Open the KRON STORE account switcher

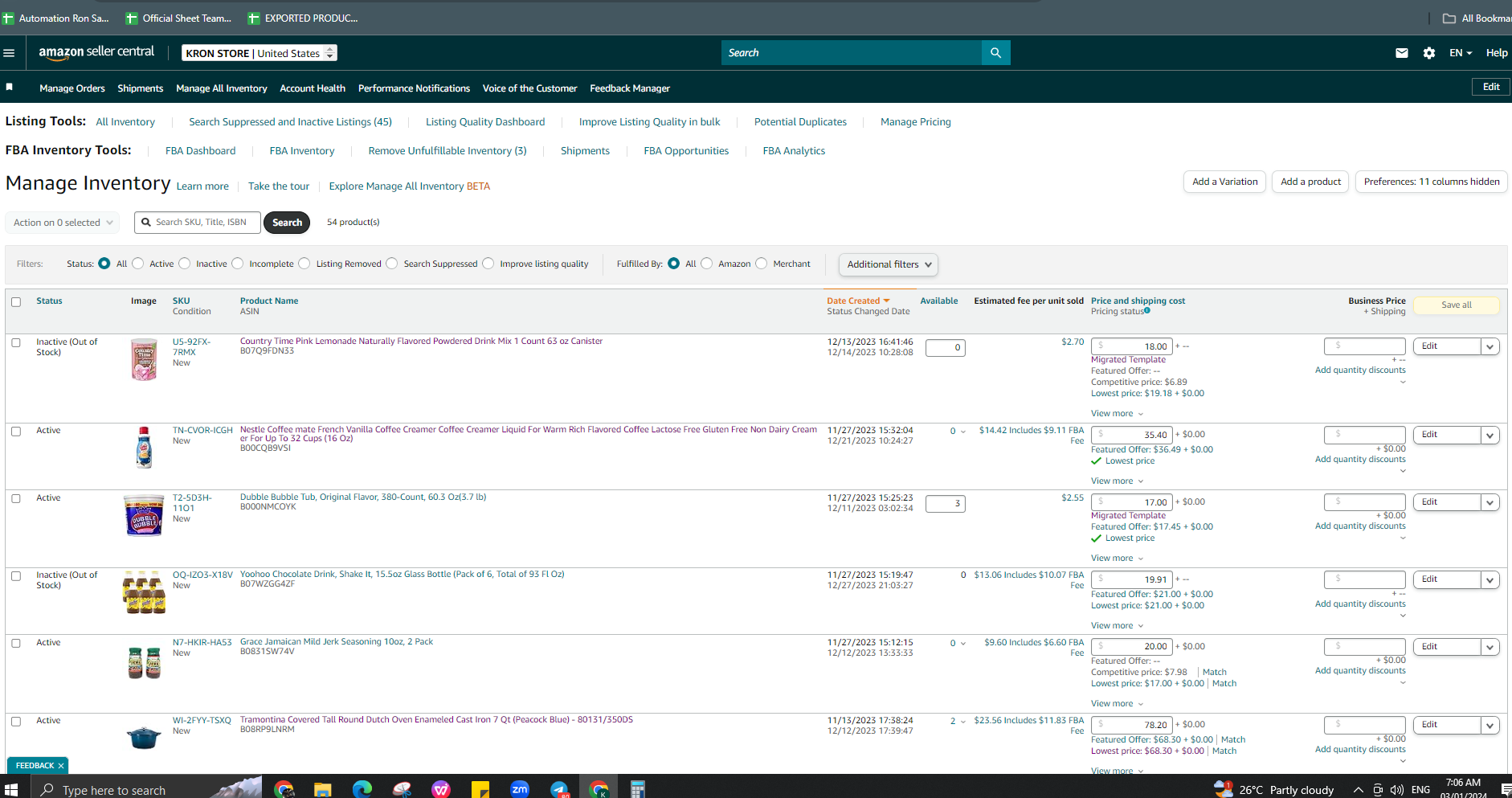(x=259, y=53)
